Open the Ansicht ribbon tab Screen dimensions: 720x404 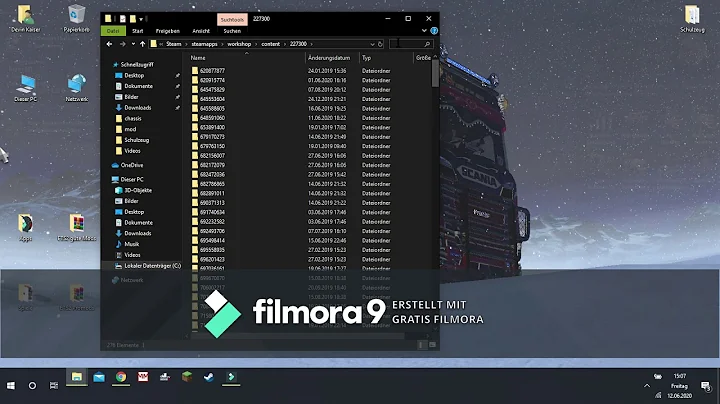pos(201,31)
